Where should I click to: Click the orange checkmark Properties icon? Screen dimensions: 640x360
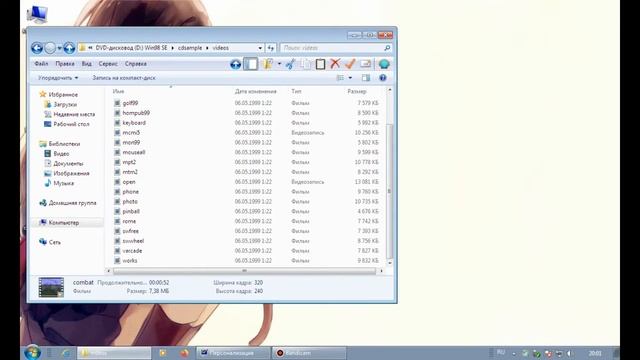(350, 64)
